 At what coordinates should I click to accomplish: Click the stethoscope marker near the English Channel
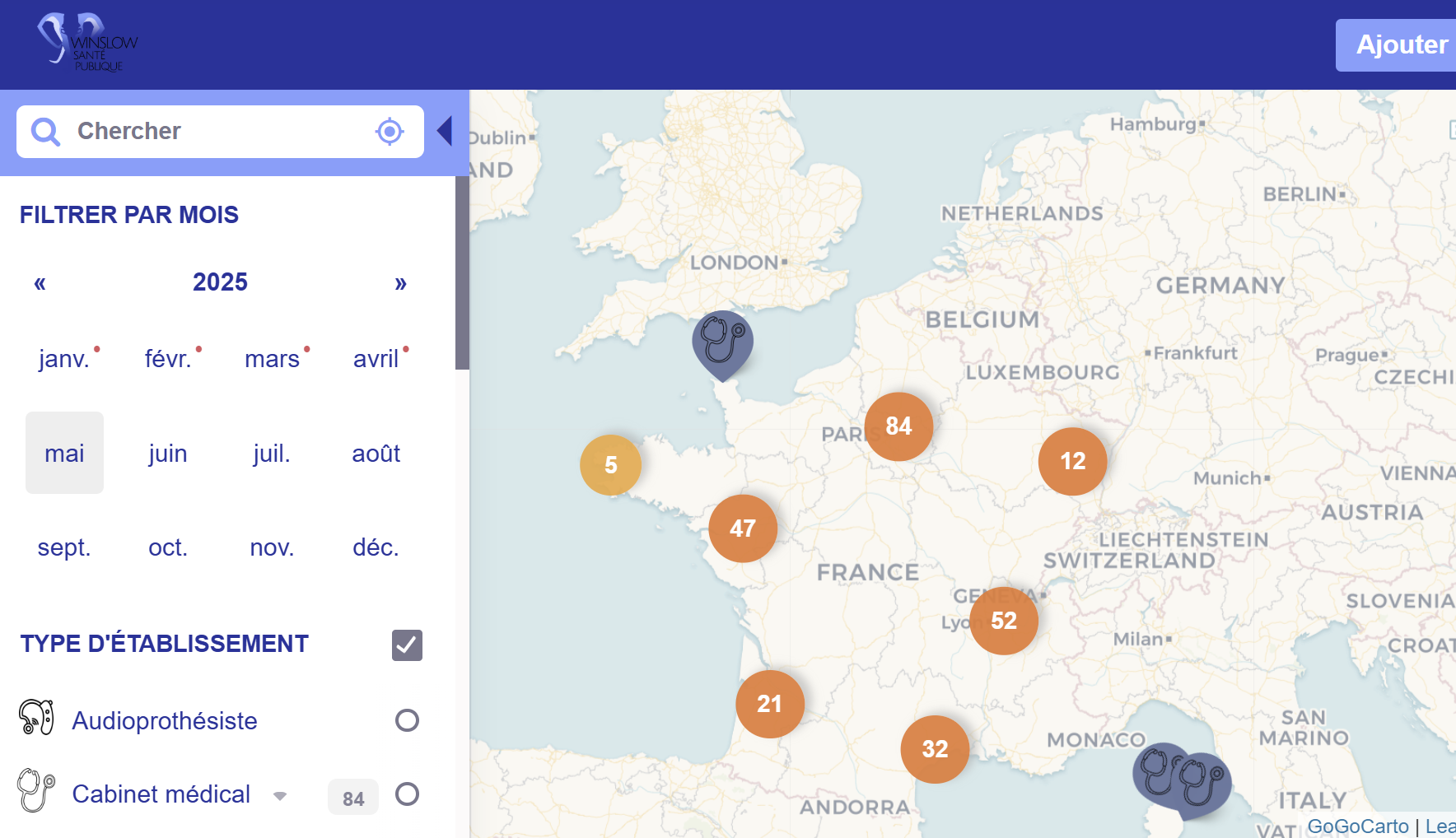(x=722, y=340)
